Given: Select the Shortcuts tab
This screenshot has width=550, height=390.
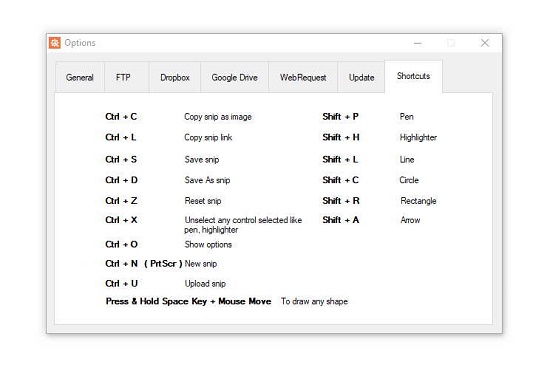Looking at the screenshot, I should tap(414, 76).
